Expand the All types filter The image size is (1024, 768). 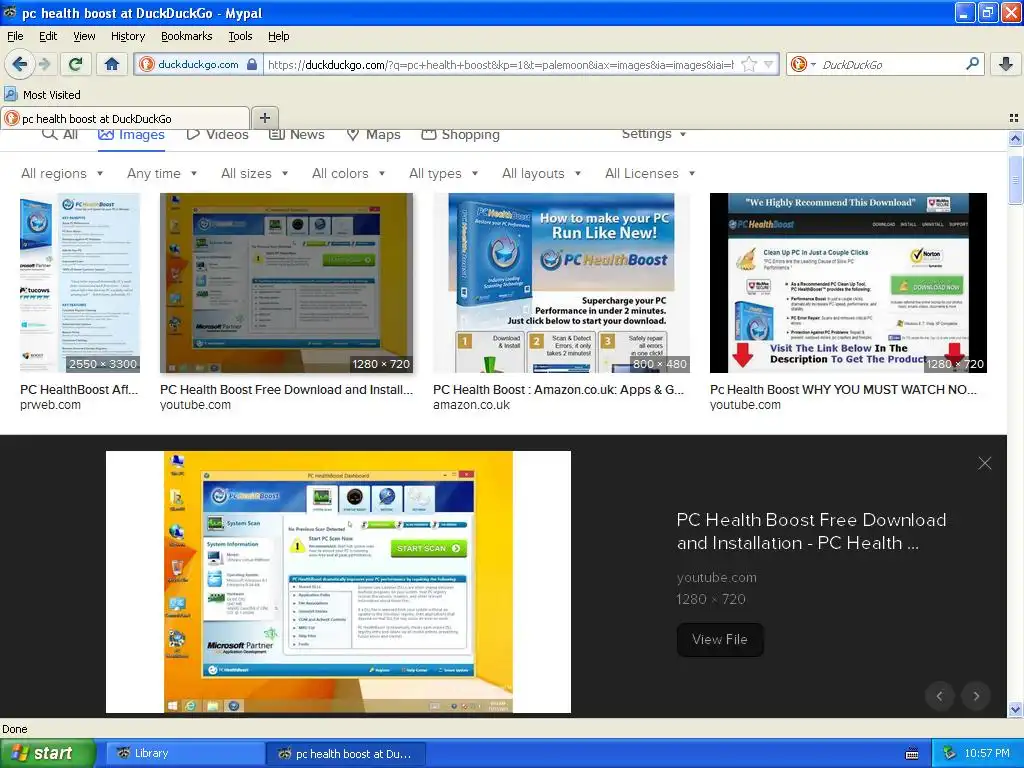(443, 173)
